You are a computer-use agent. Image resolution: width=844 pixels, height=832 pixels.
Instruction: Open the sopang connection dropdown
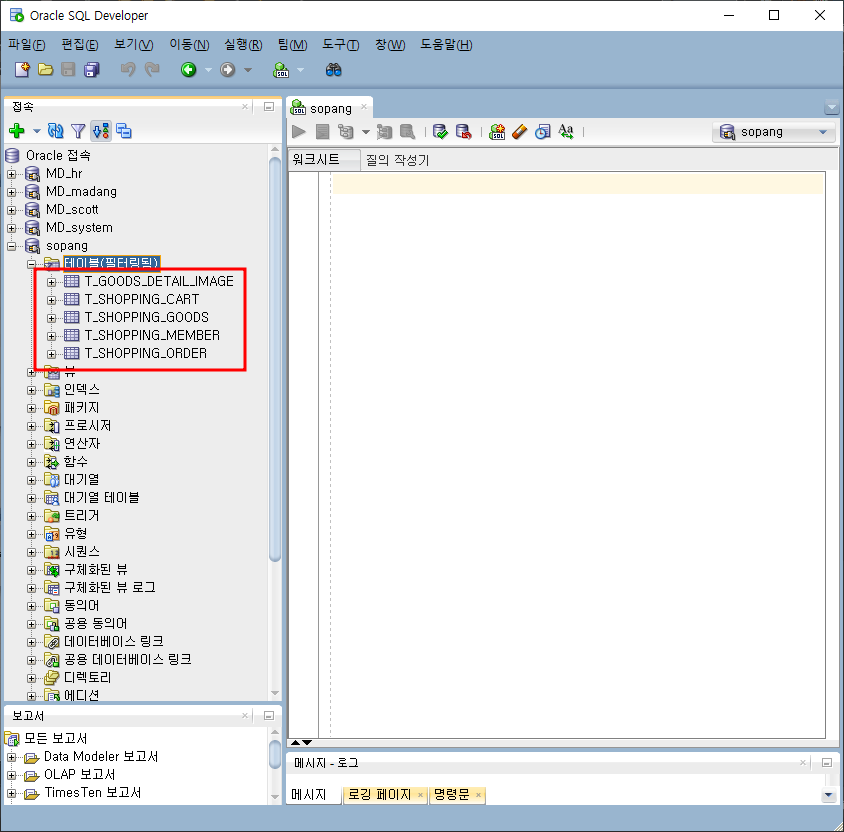[x=774, y=132]
